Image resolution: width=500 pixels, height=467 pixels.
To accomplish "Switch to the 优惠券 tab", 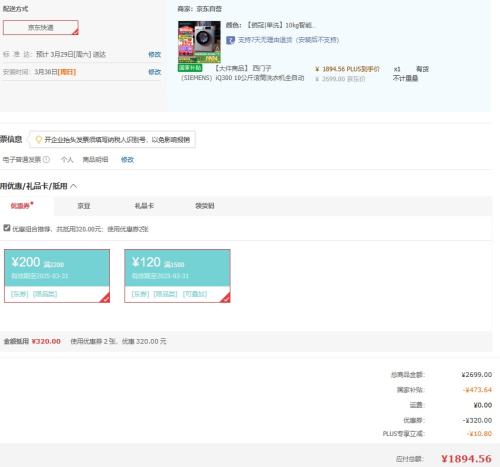I will click(x=22, y=206).
